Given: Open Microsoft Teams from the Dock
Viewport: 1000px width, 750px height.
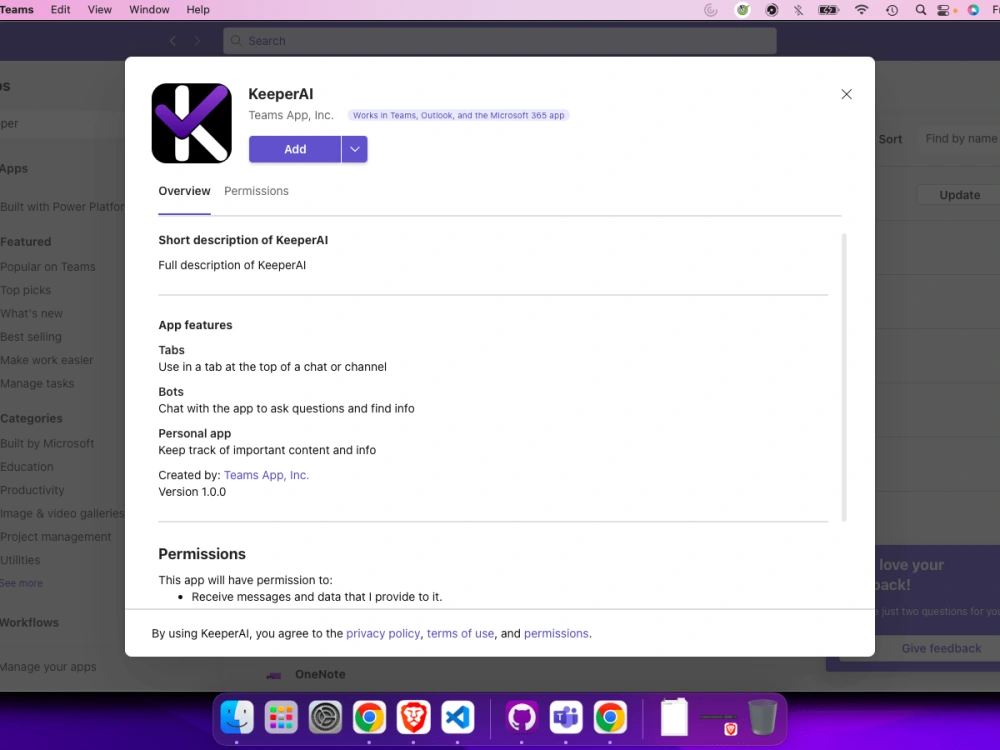Looking at the screenshot, I should (566, 717).
